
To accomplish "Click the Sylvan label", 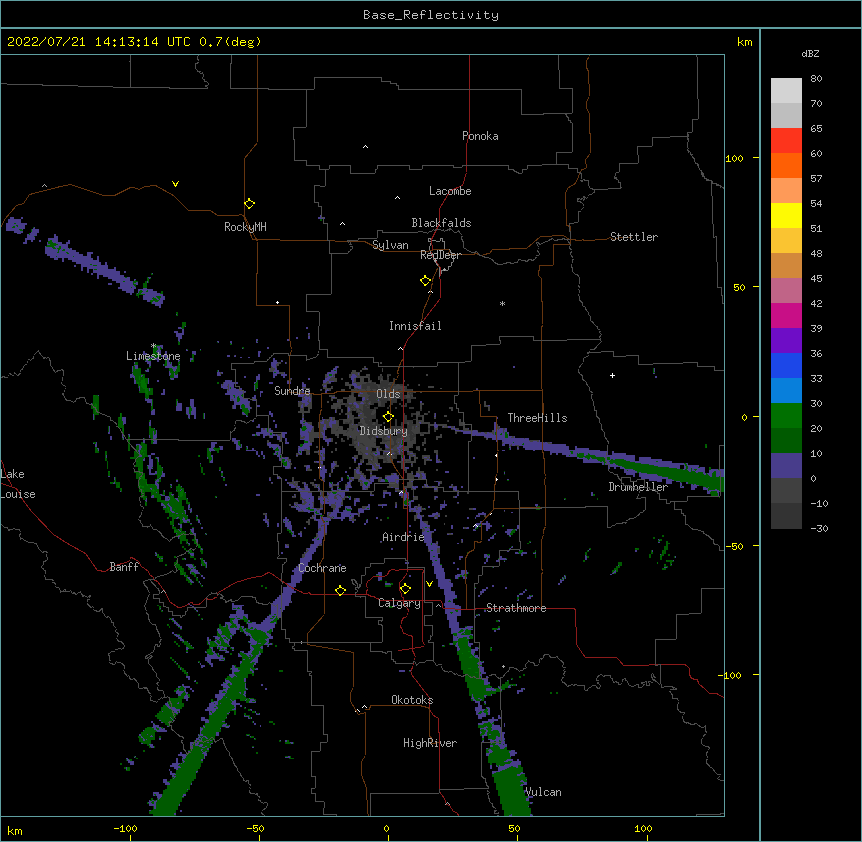I will [390, 245].
